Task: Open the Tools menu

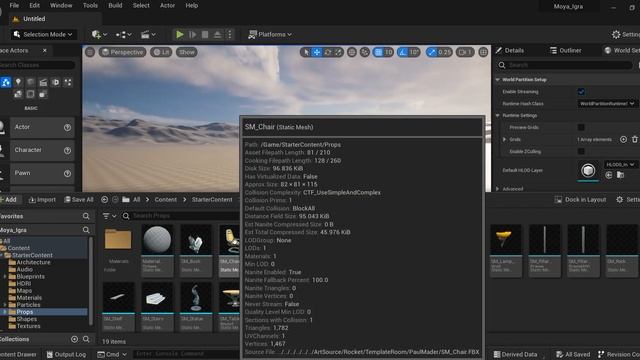Action: (x=90, y=5)
